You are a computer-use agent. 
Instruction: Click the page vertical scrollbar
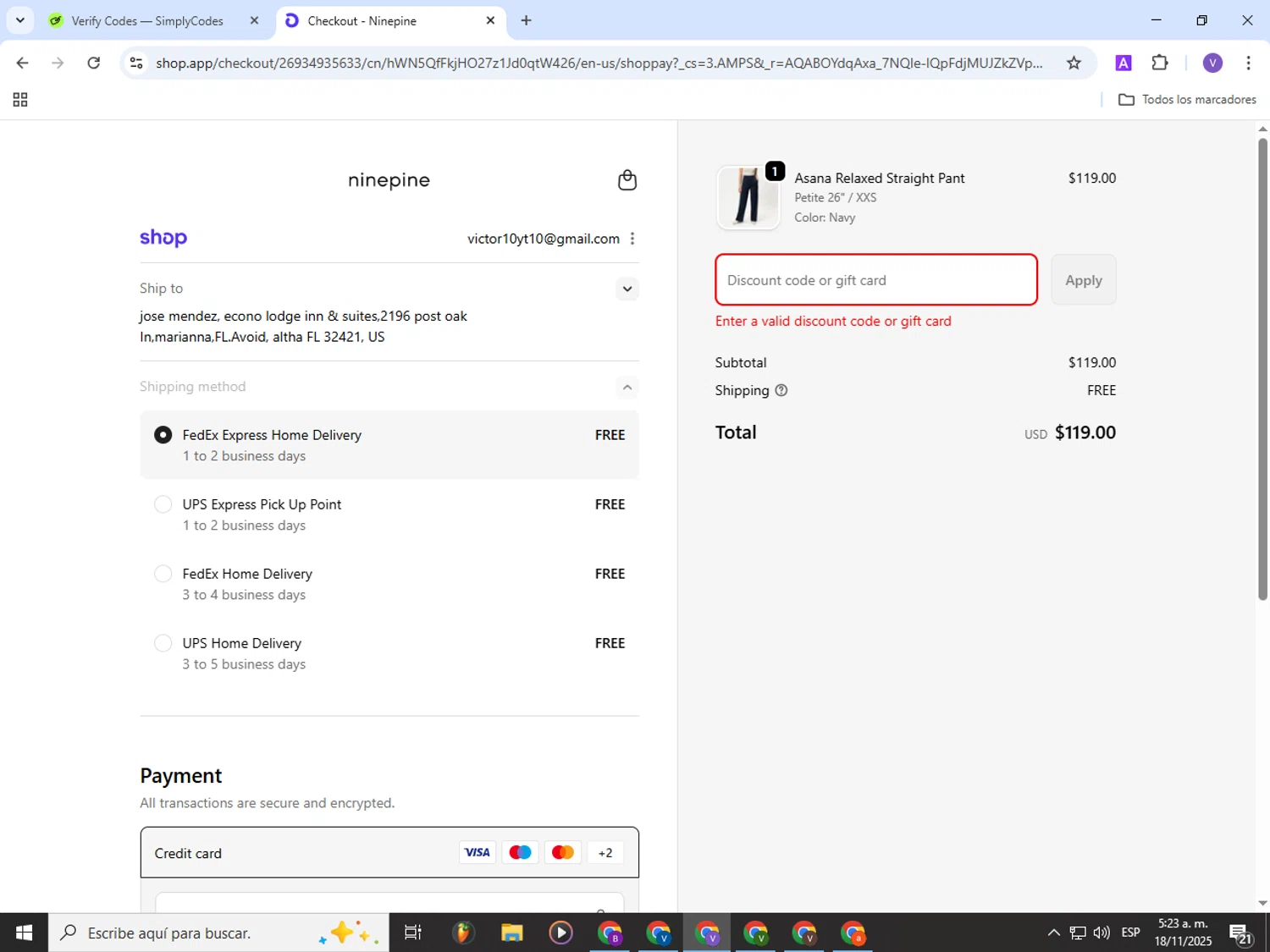[1262, 369]
